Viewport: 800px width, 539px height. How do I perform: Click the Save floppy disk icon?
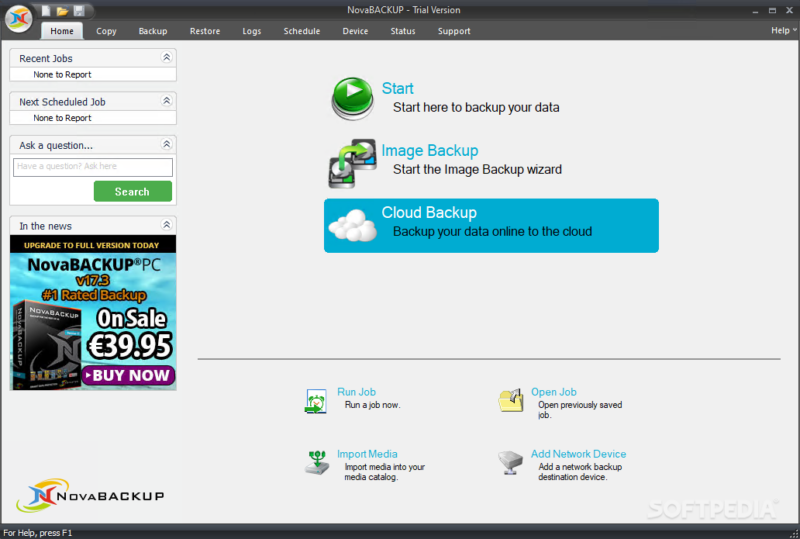point(79,11)
